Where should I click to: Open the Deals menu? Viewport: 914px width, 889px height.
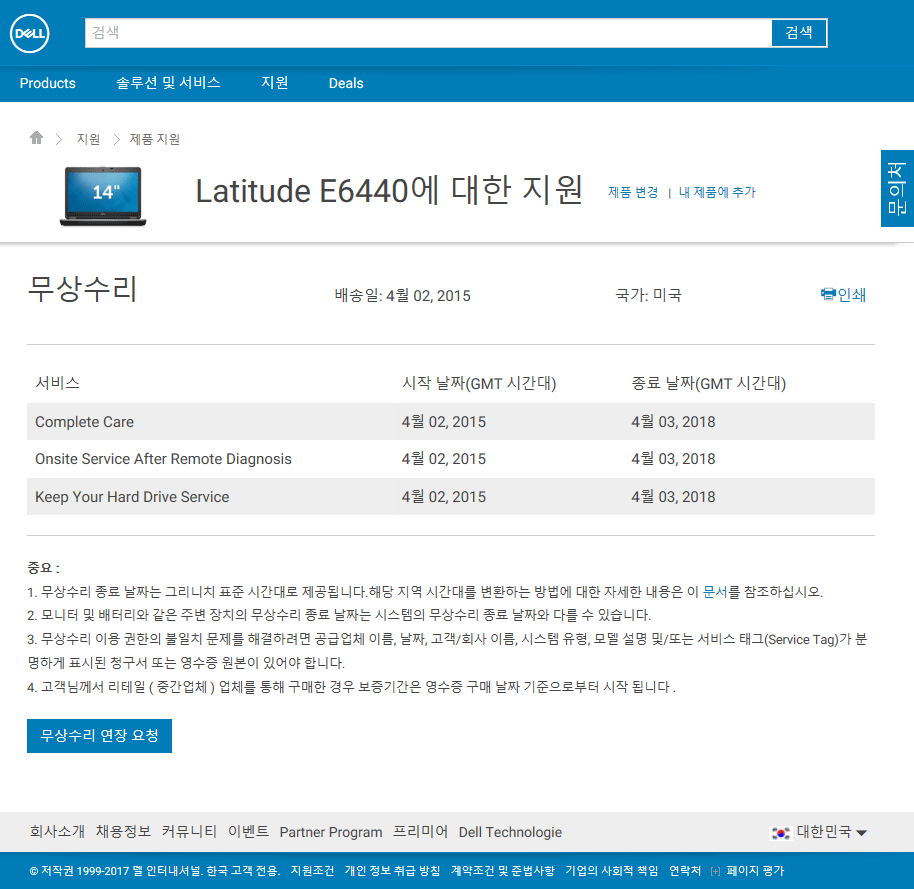point(346,83)
